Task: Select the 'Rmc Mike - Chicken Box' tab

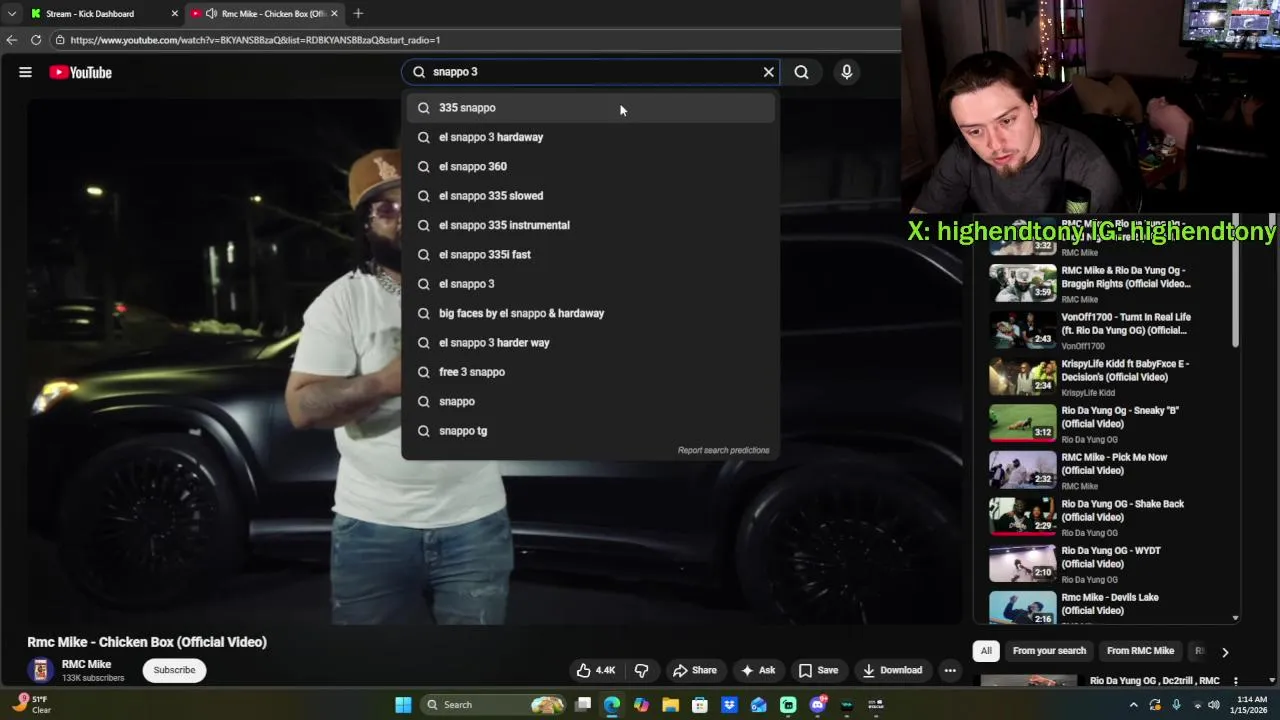Action: click(265, 14)
